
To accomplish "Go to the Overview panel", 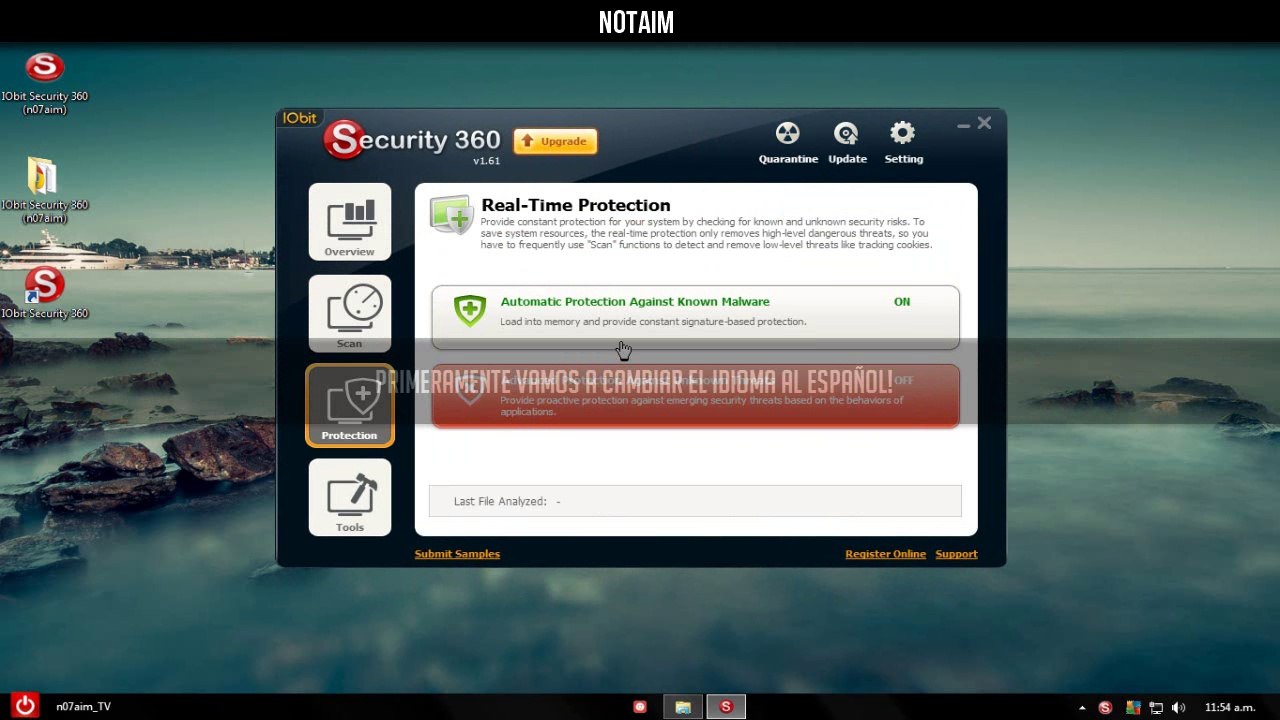I will pyautogui.click(x=350, y=222).
